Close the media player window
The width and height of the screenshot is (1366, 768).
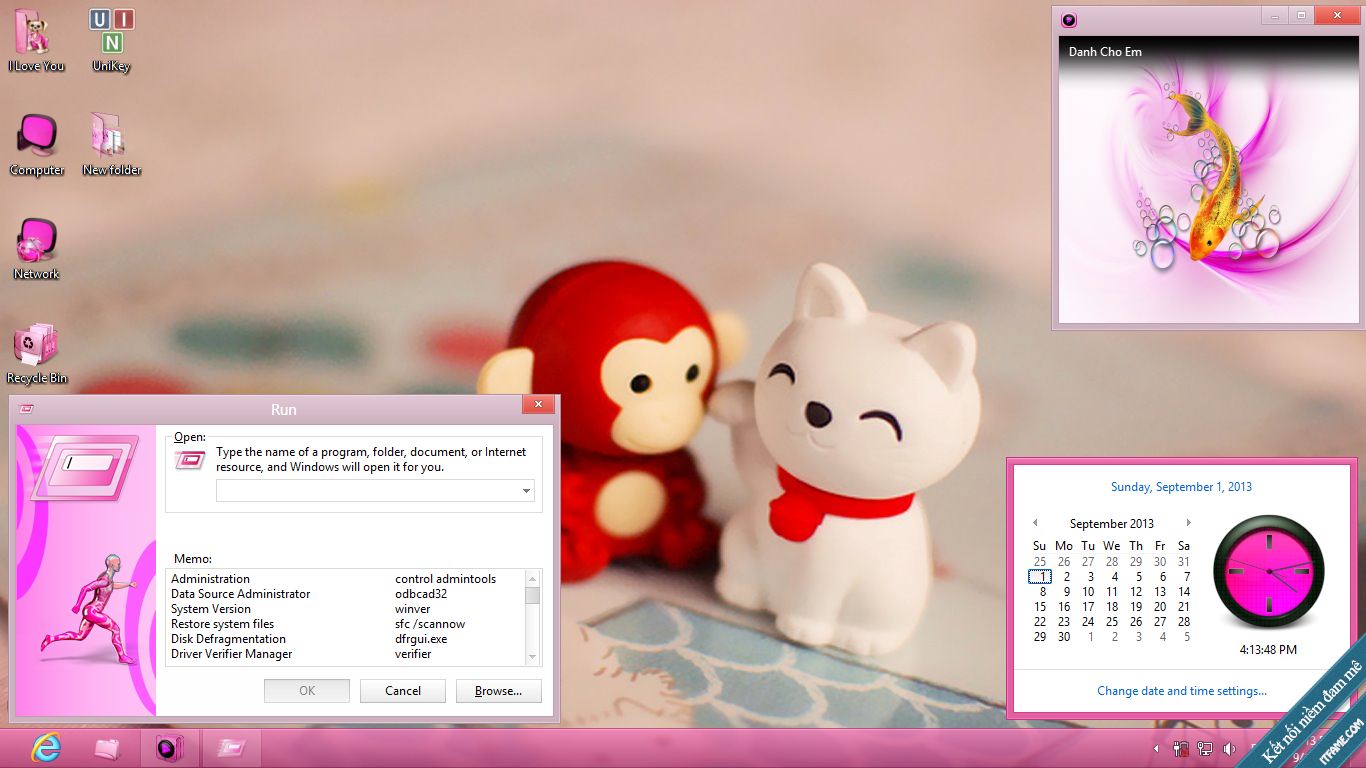(x=1335, y=15)
